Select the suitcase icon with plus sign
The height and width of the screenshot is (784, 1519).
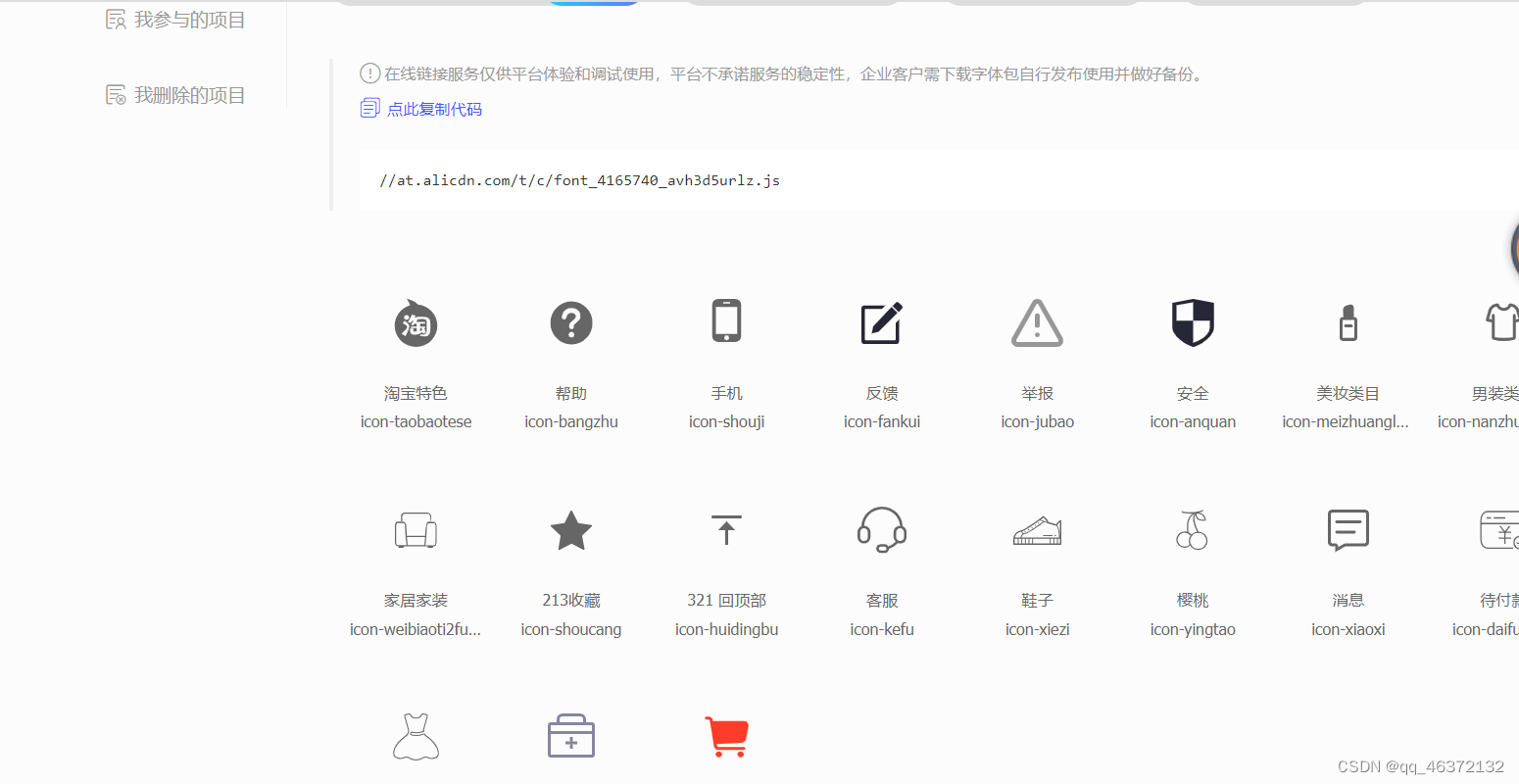(571, 736)
